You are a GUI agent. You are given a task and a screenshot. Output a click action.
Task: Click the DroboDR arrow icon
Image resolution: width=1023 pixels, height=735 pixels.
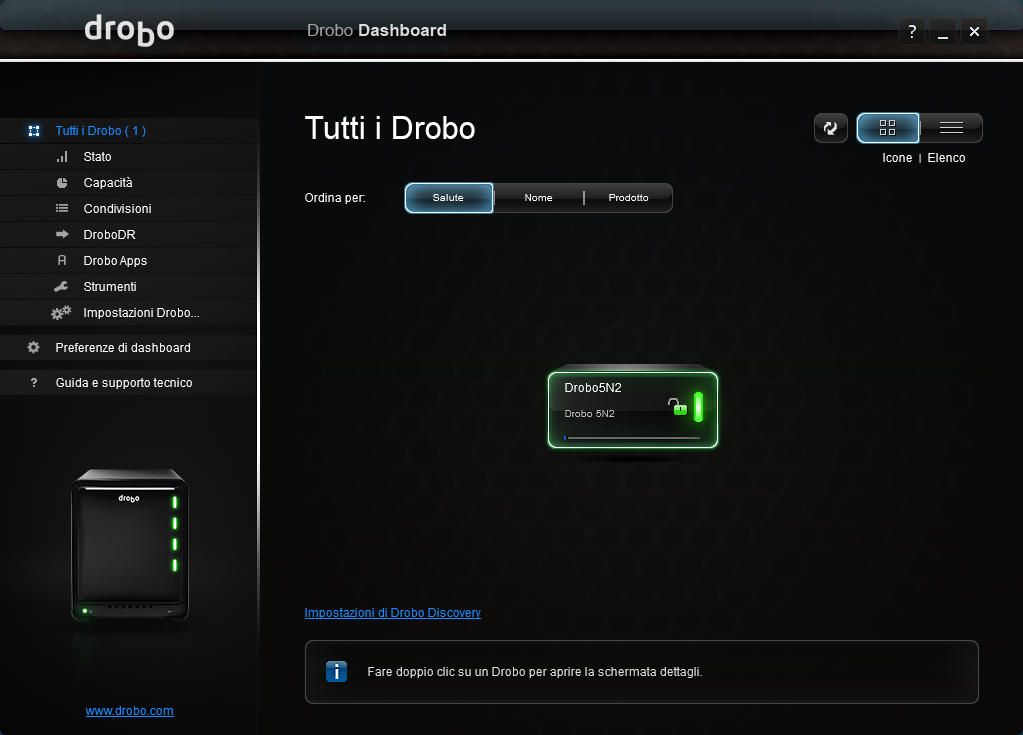[x=62, y=235]
